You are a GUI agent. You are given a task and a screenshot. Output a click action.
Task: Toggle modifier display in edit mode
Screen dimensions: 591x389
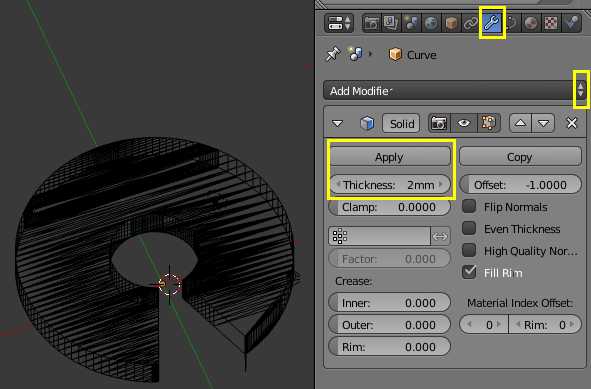(488, 123)
